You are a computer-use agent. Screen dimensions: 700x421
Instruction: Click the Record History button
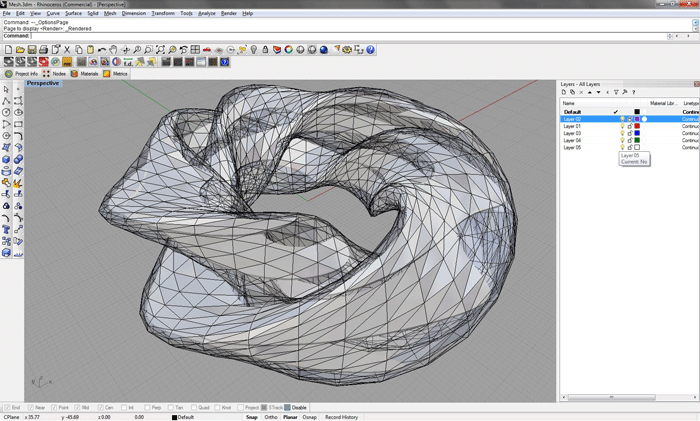point(341,417)
